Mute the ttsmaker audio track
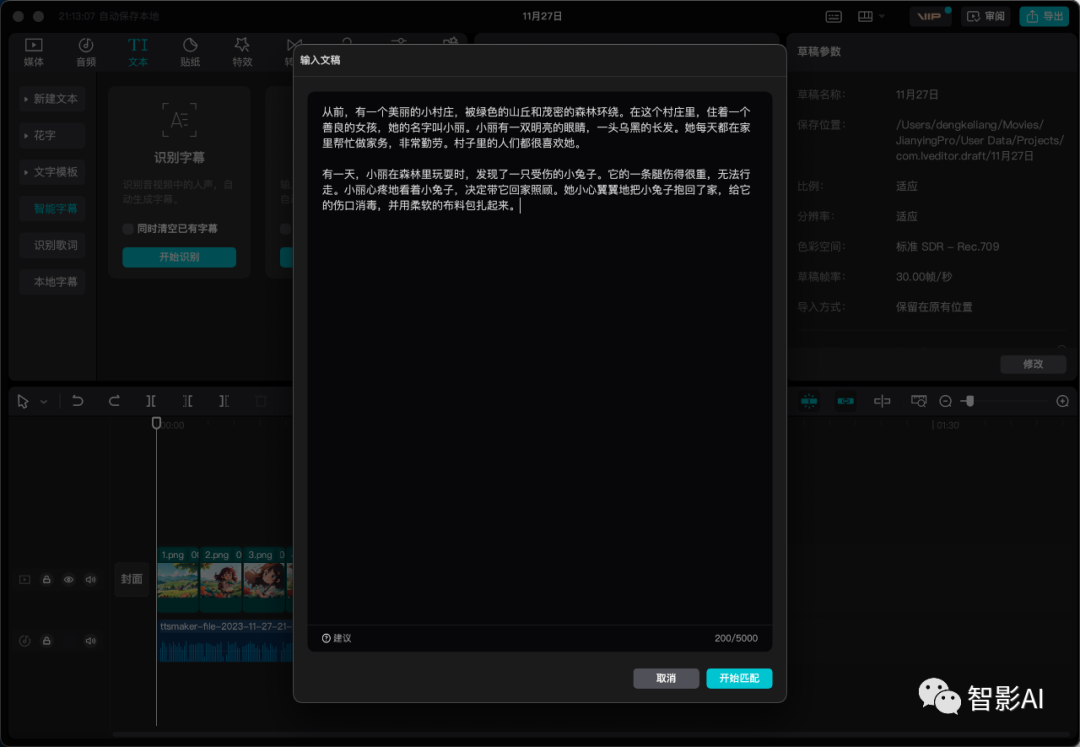The height and width of the screenshot is (747, 1080). [x=88, y=640]
